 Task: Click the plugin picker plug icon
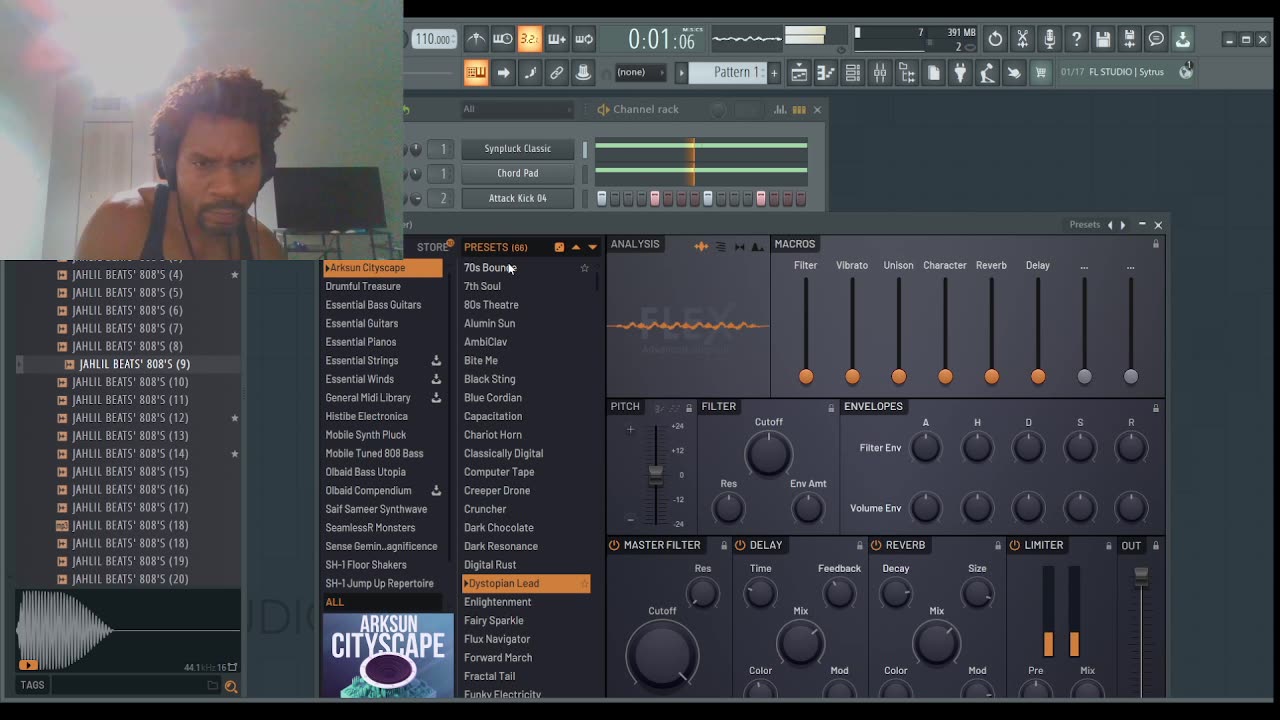[960, 72]
